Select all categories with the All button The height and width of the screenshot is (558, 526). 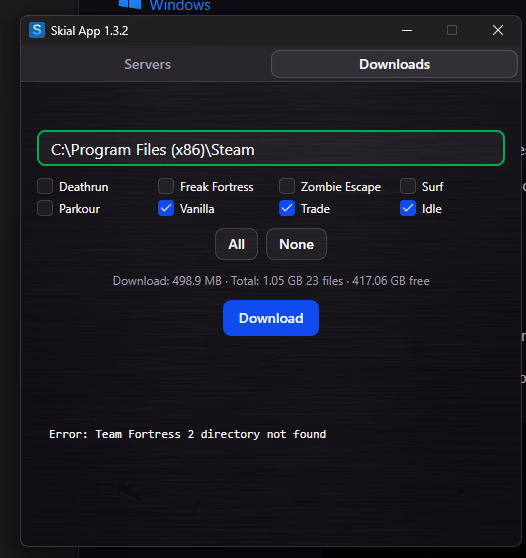click(236, 244)
